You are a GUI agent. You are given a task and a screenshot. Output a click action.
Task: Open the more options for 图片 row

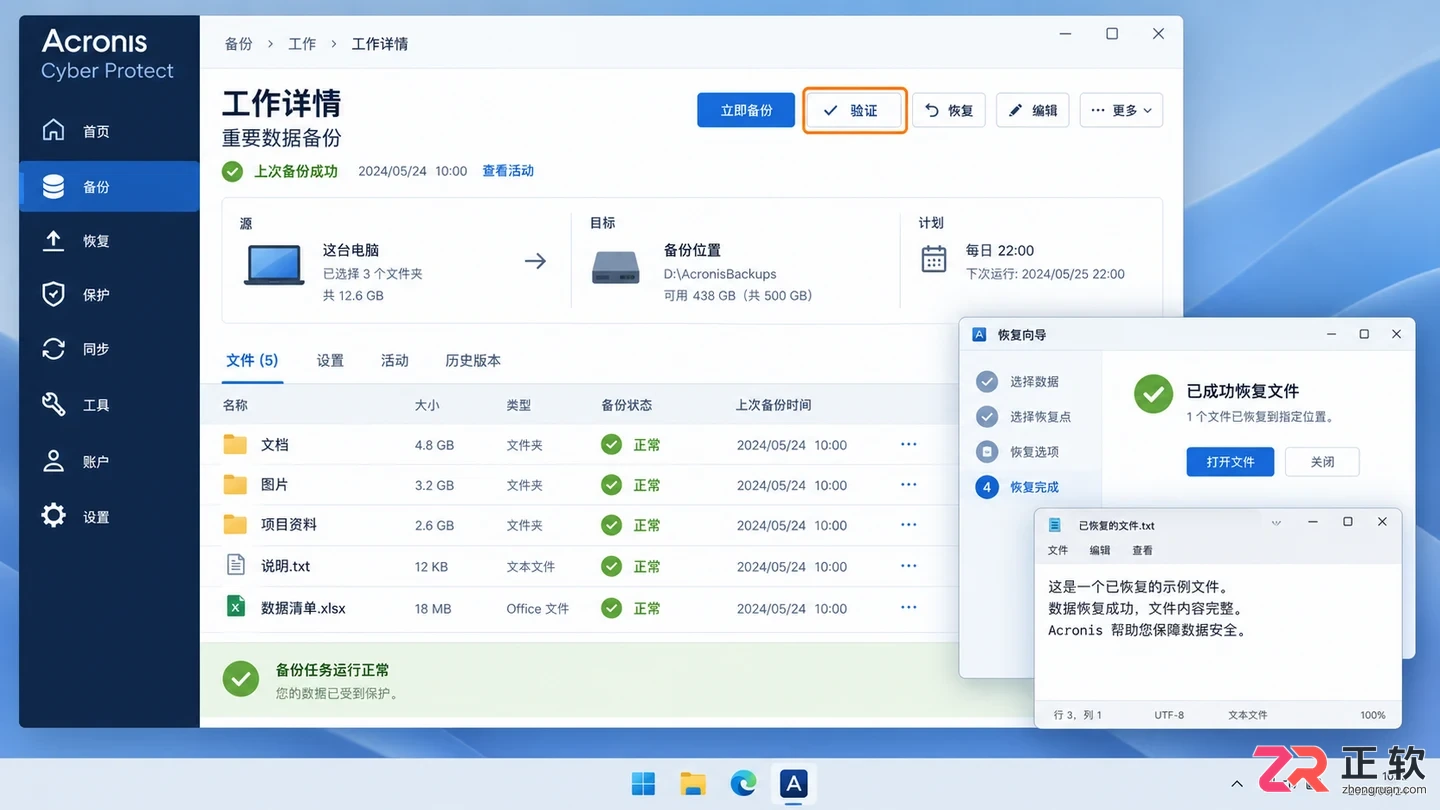click(x=908, y=484)
